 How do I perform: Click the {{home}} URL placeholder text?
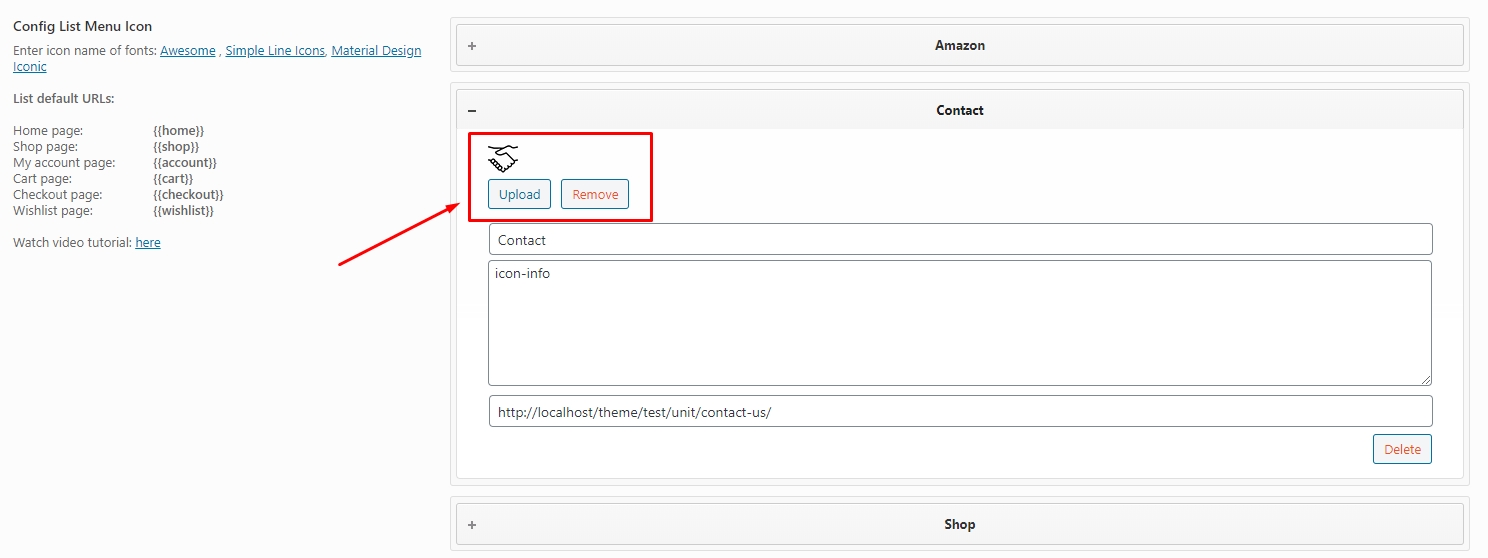tap(179, 131)
